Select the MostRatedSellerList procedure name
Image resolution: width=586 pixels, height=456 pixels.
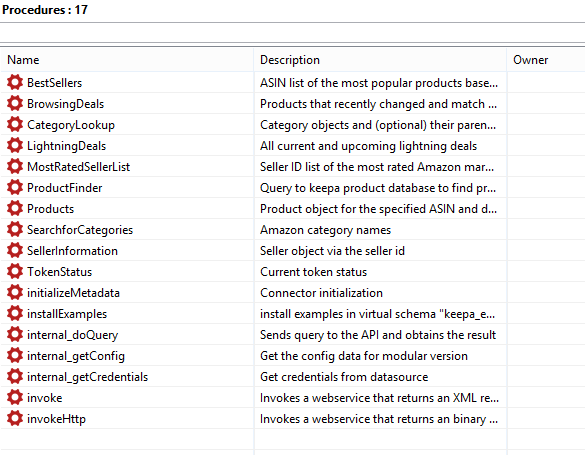(x=78, y=167)
